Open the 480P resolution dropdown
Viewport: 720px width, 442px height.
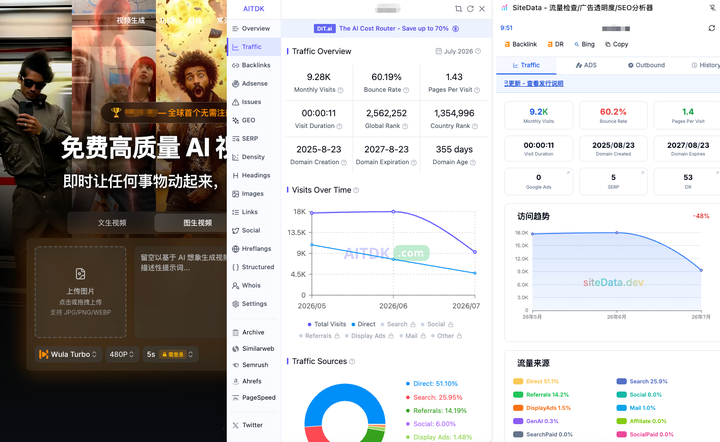[x=122, y=354]
